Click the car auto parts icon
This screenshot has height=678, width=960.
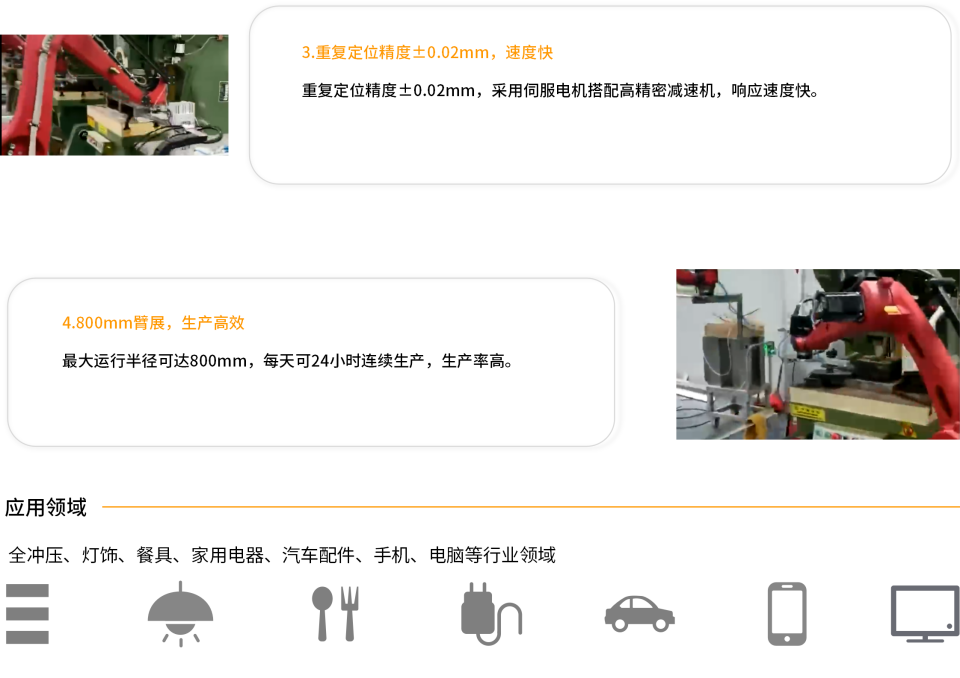click(x=639, y=614)
